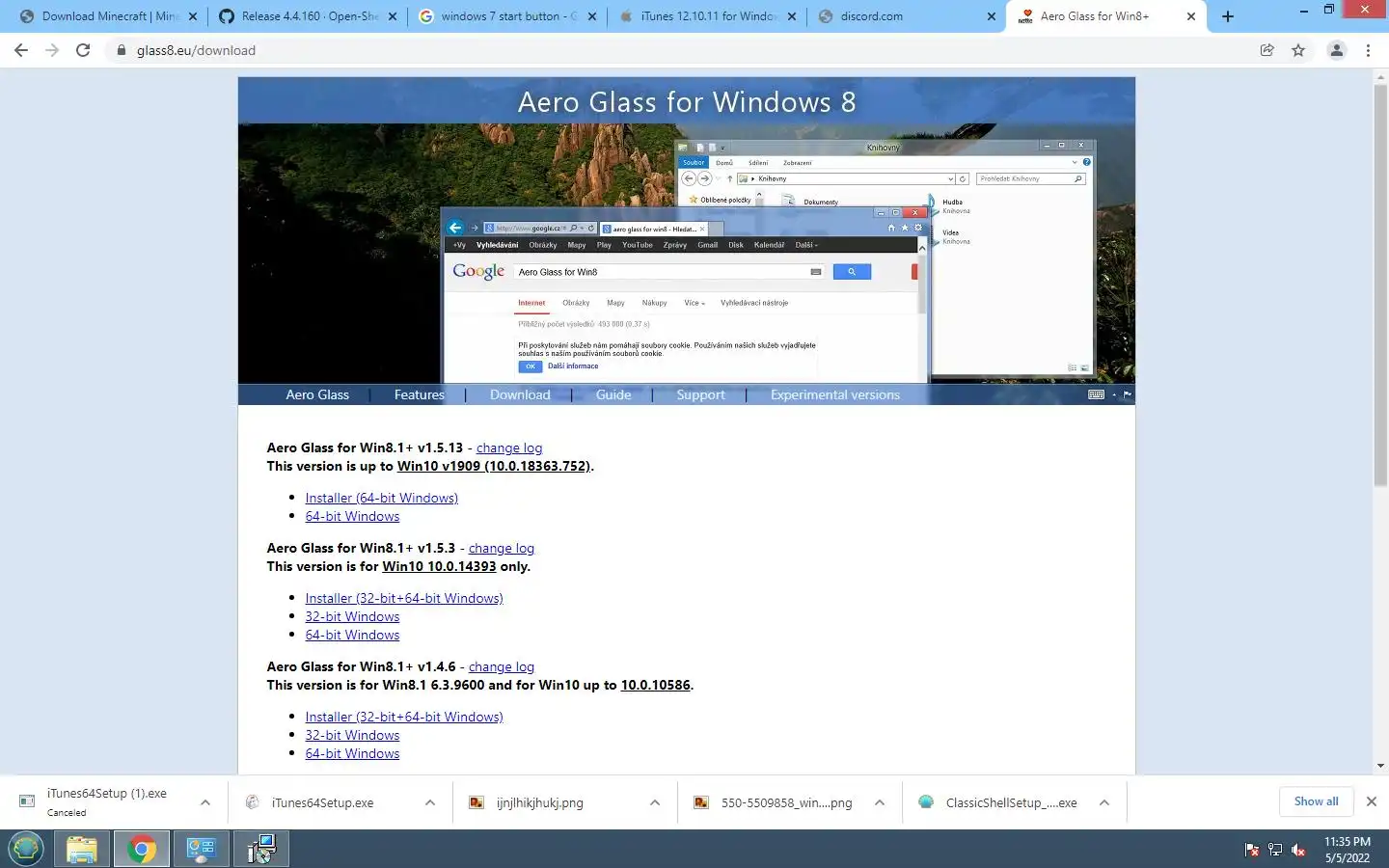Open the ijnjlhikjhukj.png download item
Image resolution: width=1389 pixels, height=868 pixels.
tap(539, 802)
